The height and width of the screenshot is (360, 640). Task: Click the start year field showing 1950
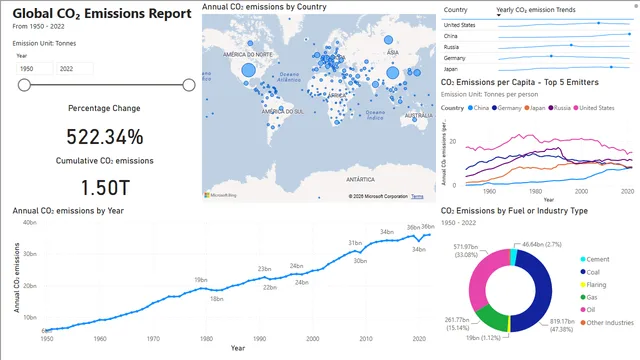35,69
